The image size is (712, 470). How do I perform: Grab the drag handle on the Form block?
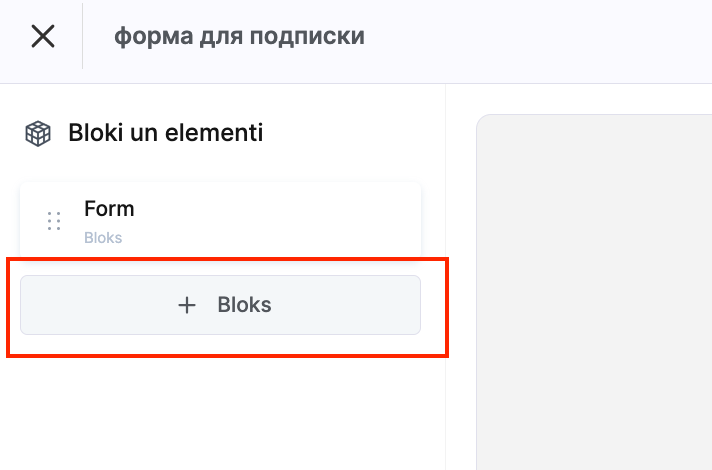pos(54,221)
